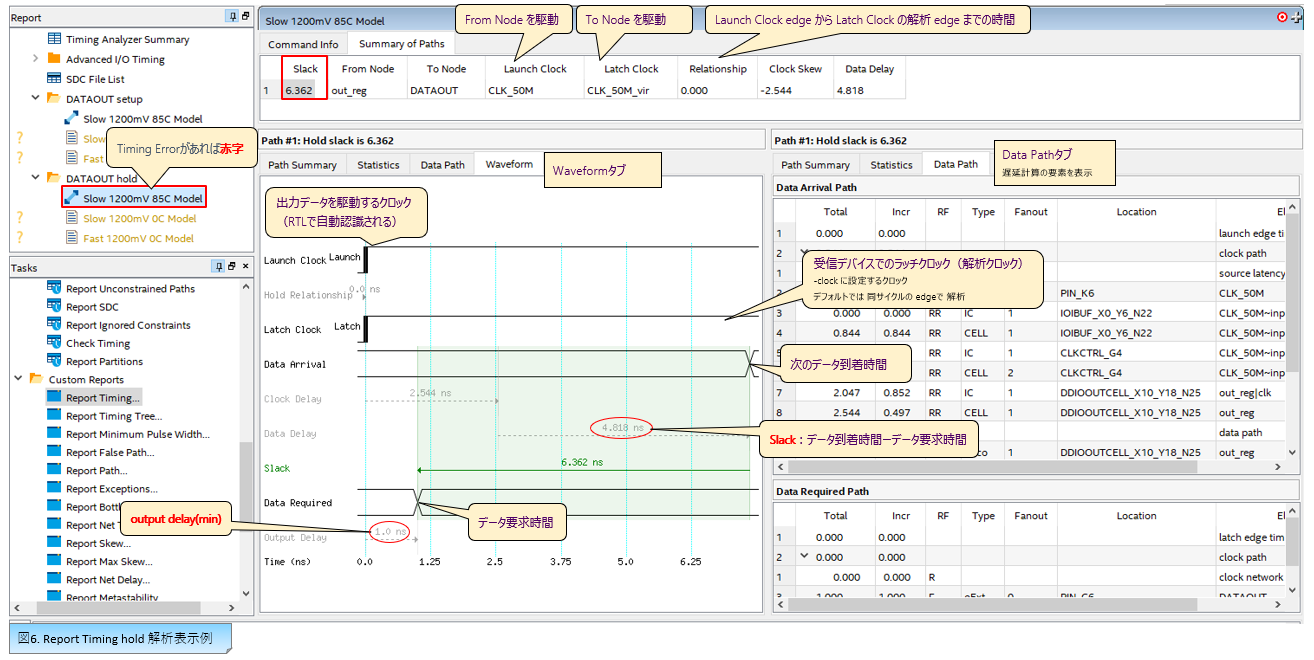Float the Tasks panel with undock icon
The width and height of the screenshot is (1314, 660).
click(x=231, y=267)
